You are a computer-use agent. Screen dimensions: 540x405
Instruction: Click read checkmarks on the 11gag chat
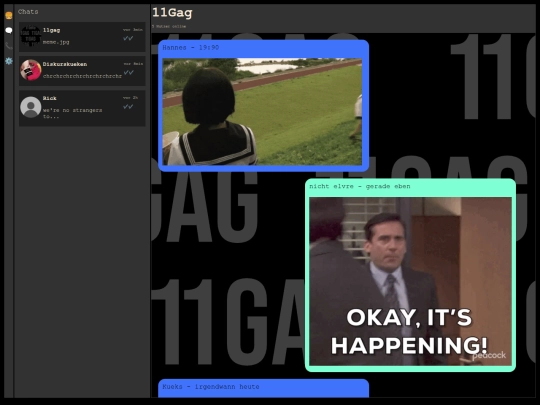[128, 38]
